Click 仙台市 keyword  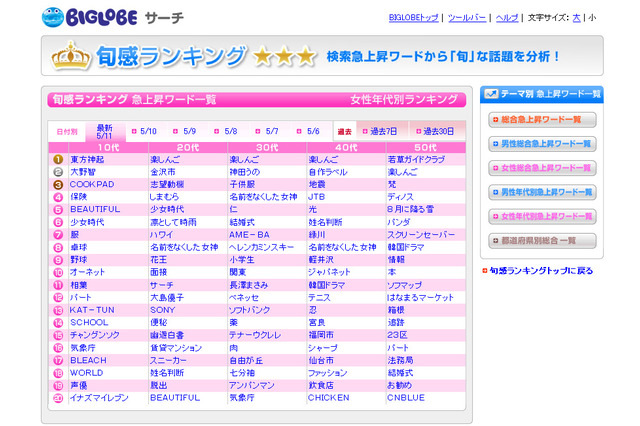coord(321,360)
